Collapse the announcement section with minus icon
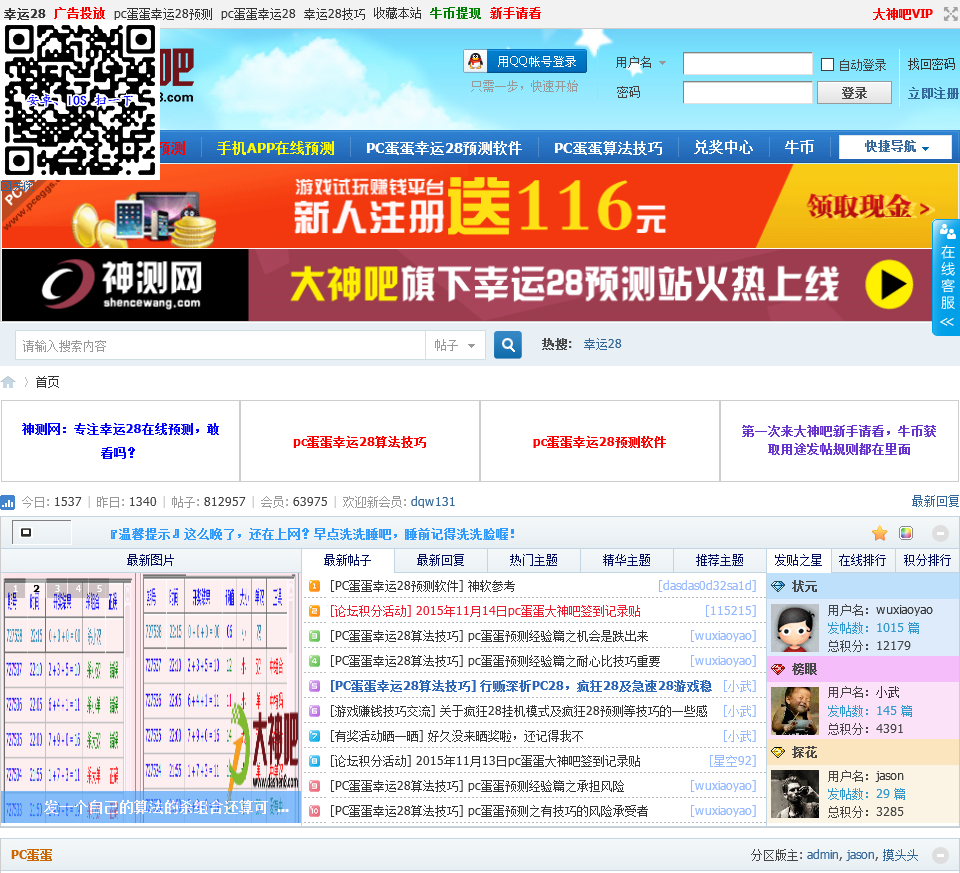The width and height of the screenshot is (960, 873). [940, 533]
